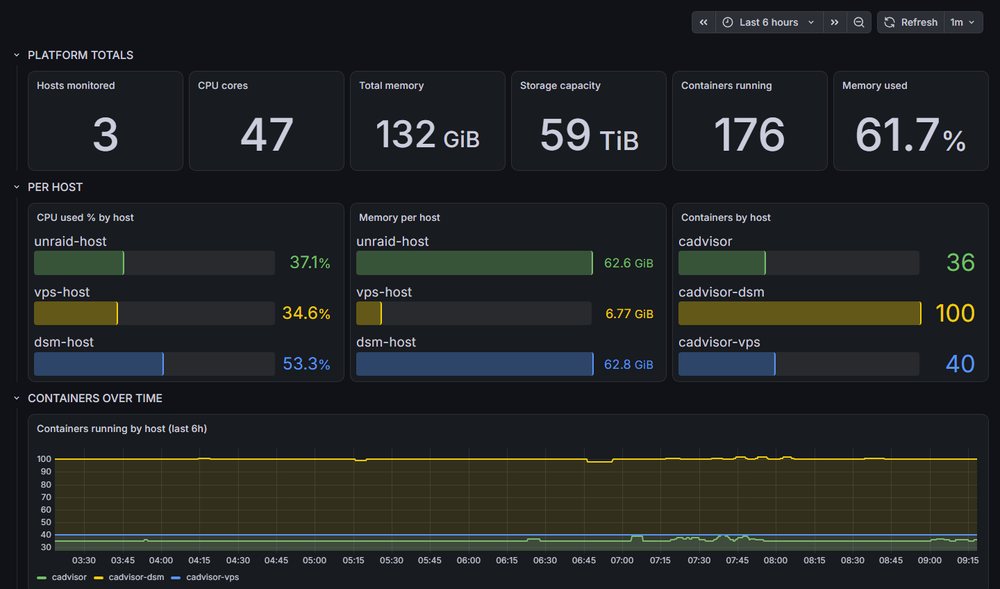Shift time range backward with double-left arrows
The height and width of the screenshot is (589, 1000).
(703, 22)
